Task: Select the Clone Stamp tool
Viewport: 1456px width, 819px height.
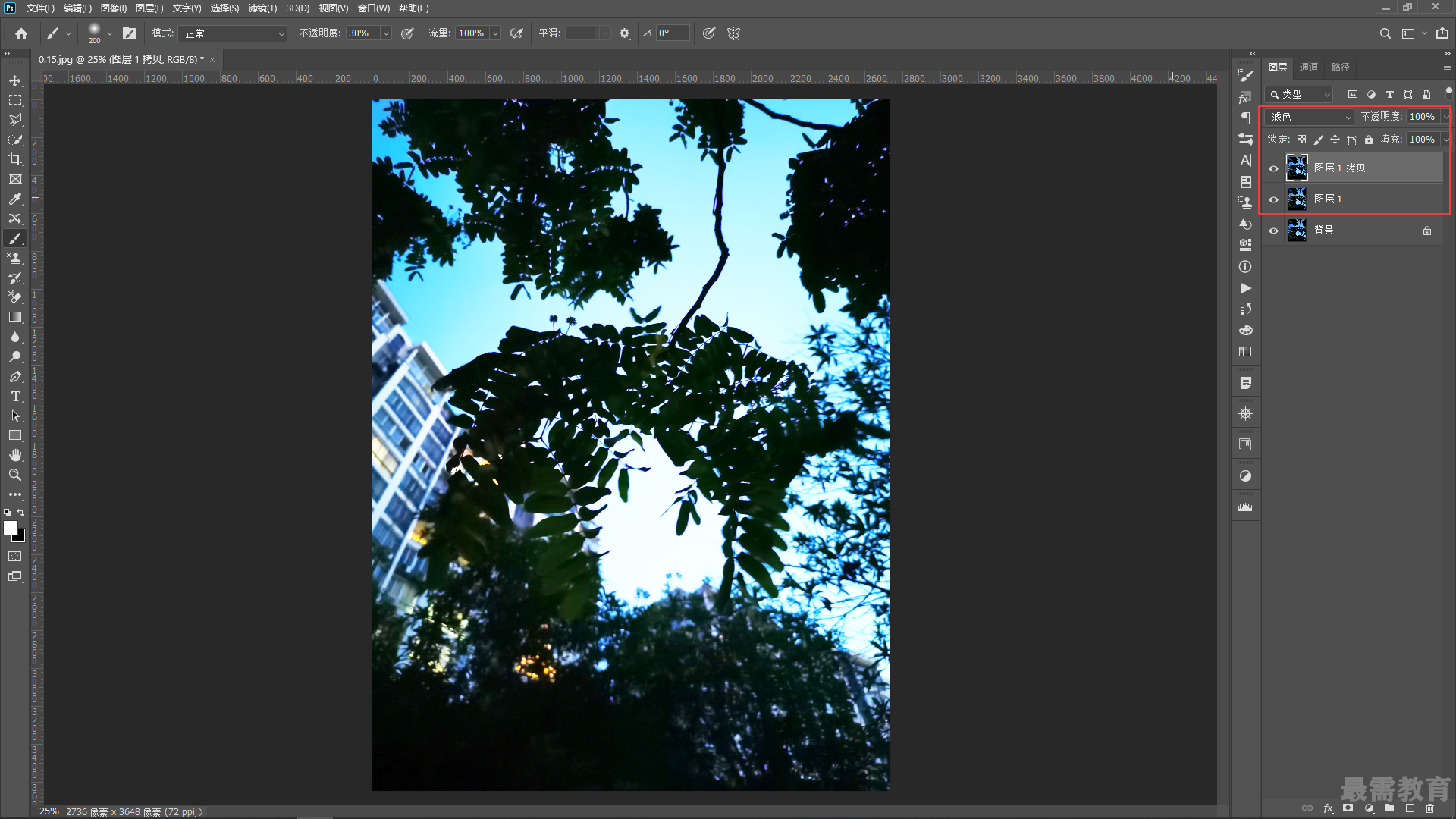Action: pyautogui.click(x=15, y=258)
